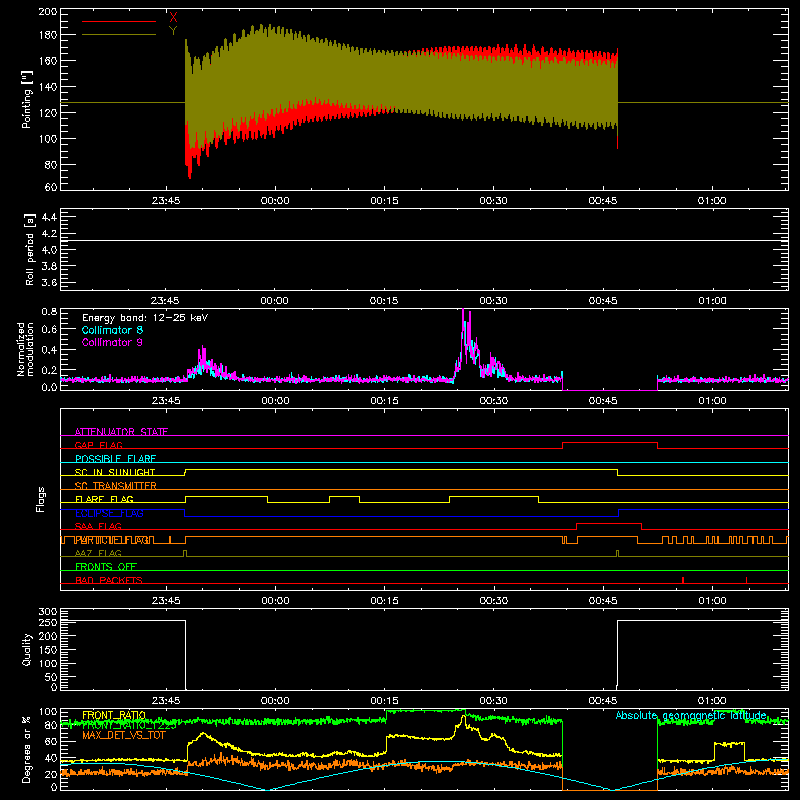Click '40' on the Degrees or % axis

51,758
